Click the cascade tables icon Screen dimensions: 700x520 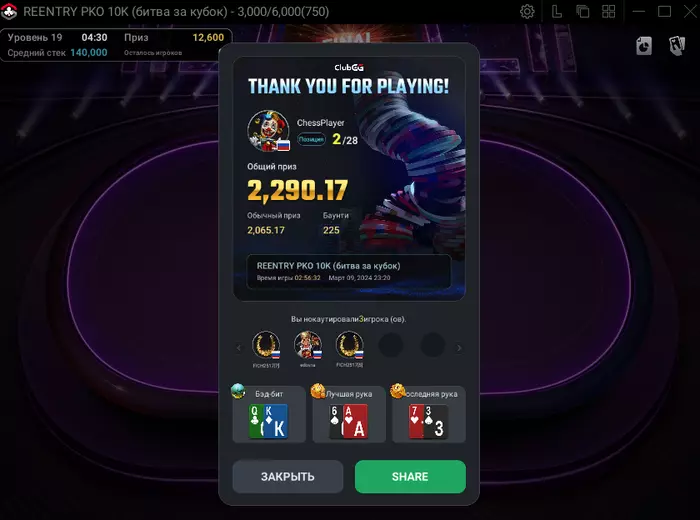583,12
